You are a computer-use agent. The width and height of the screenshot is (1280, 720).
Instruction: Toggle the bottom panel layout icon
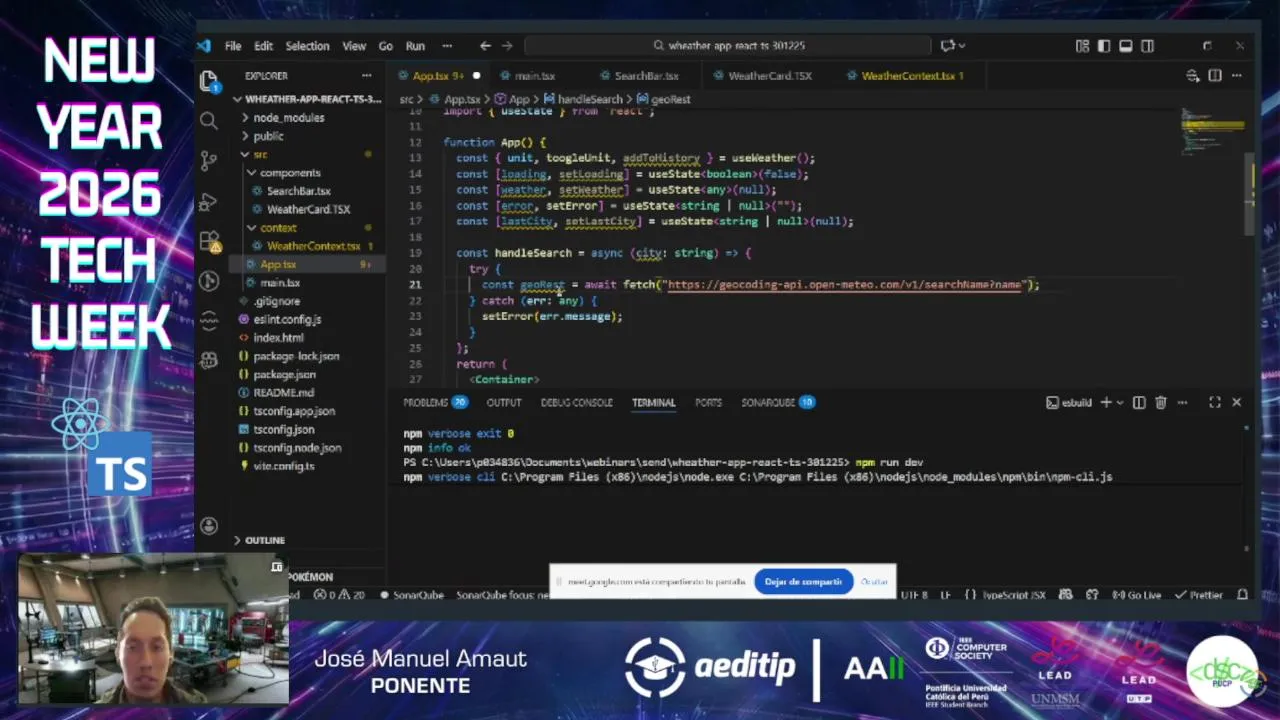click(x=1126, y=46)
